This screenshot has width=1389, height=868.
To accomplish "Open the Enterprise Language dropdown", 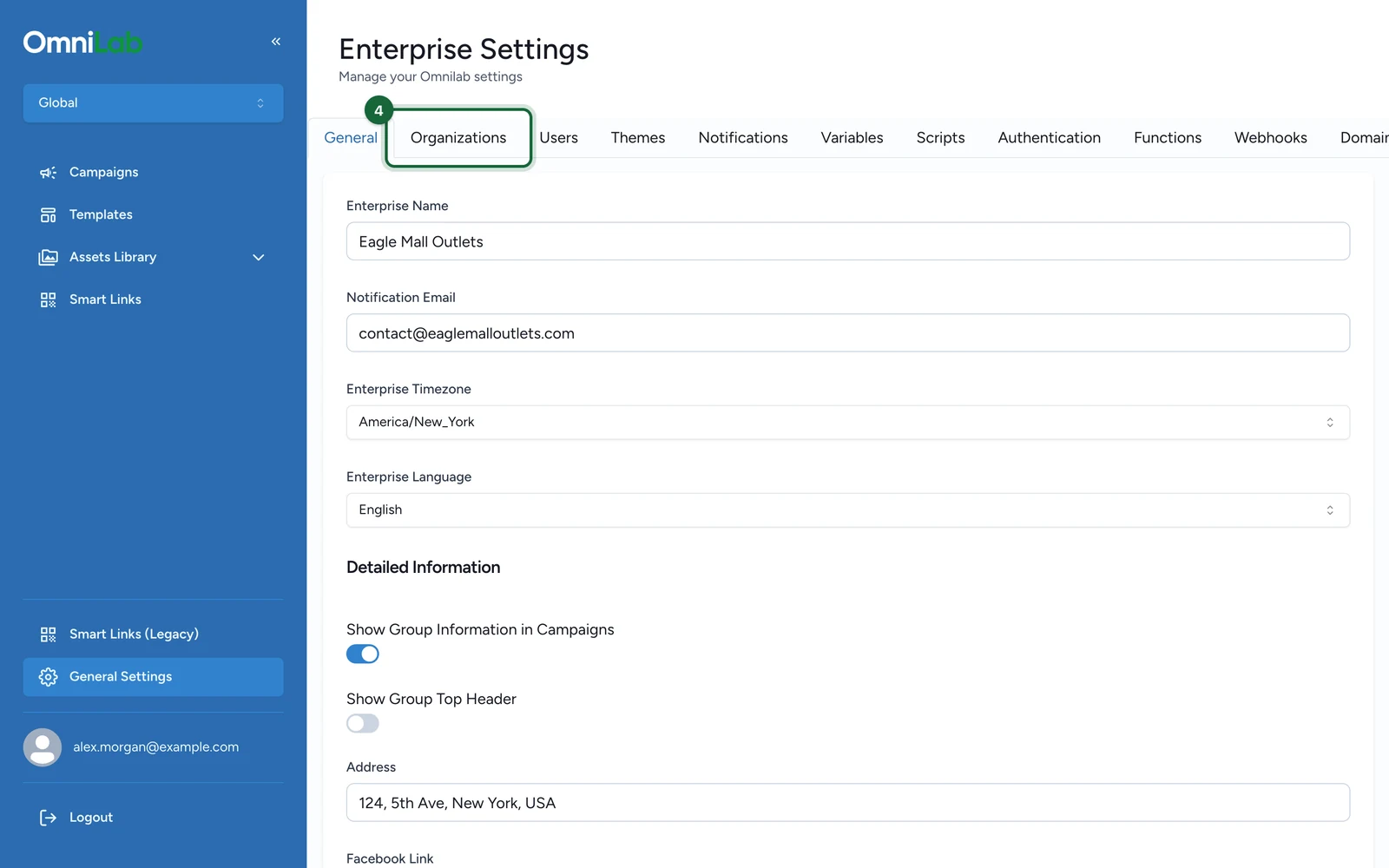I will pos(848,510).
